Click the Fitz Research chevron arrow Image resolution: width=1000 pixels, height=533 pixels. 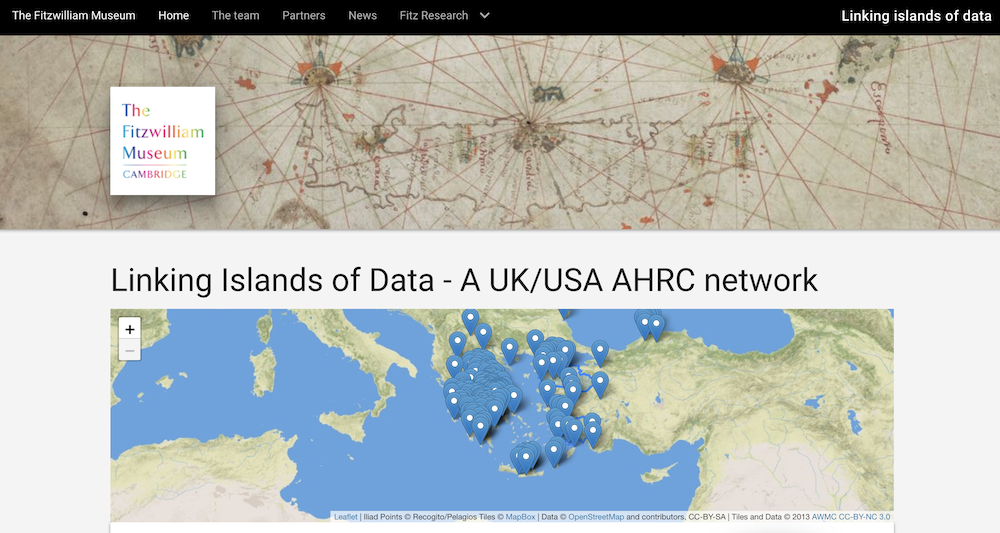point(485,15)
